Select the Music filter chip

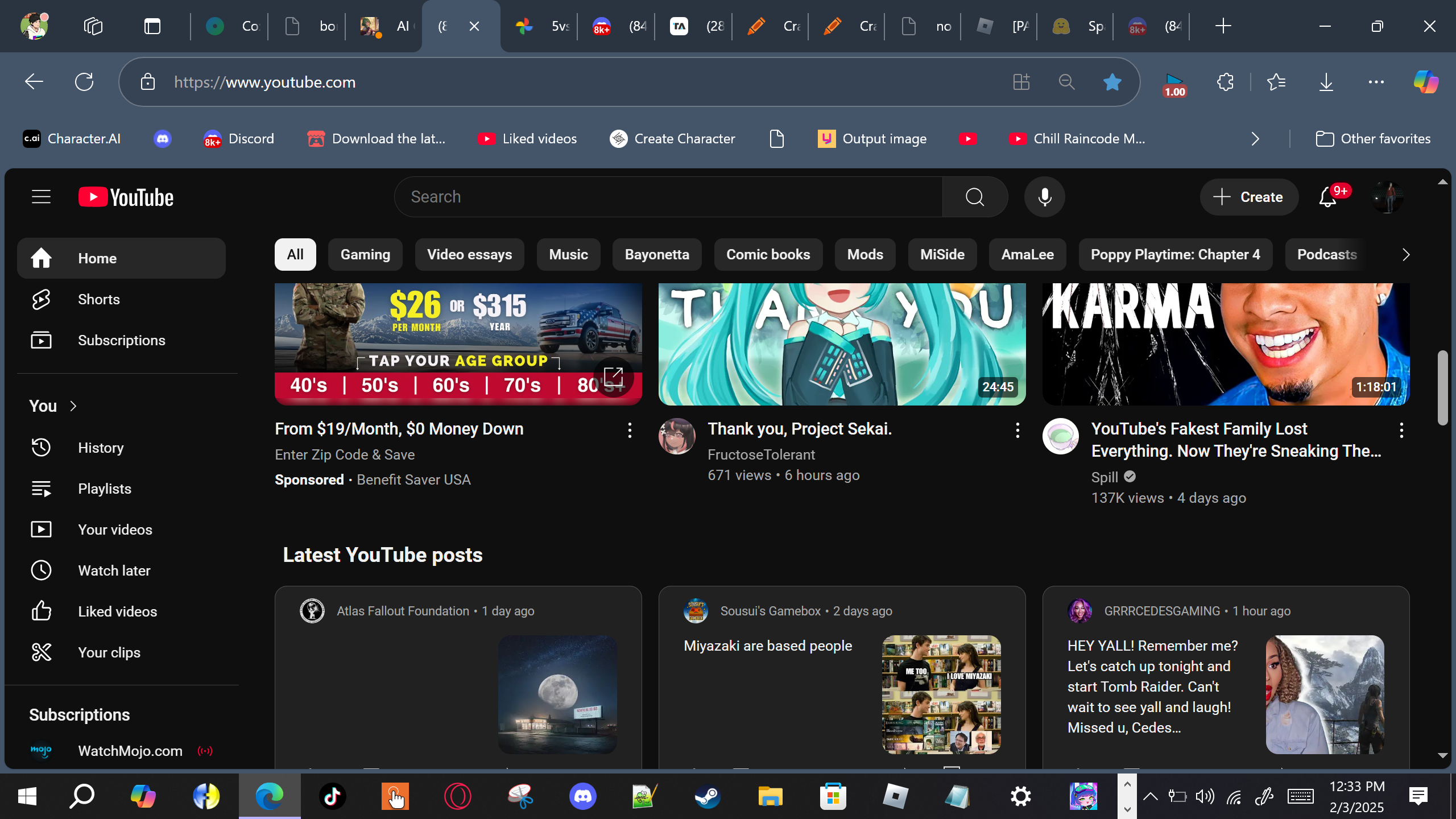(x=568, y=254)
